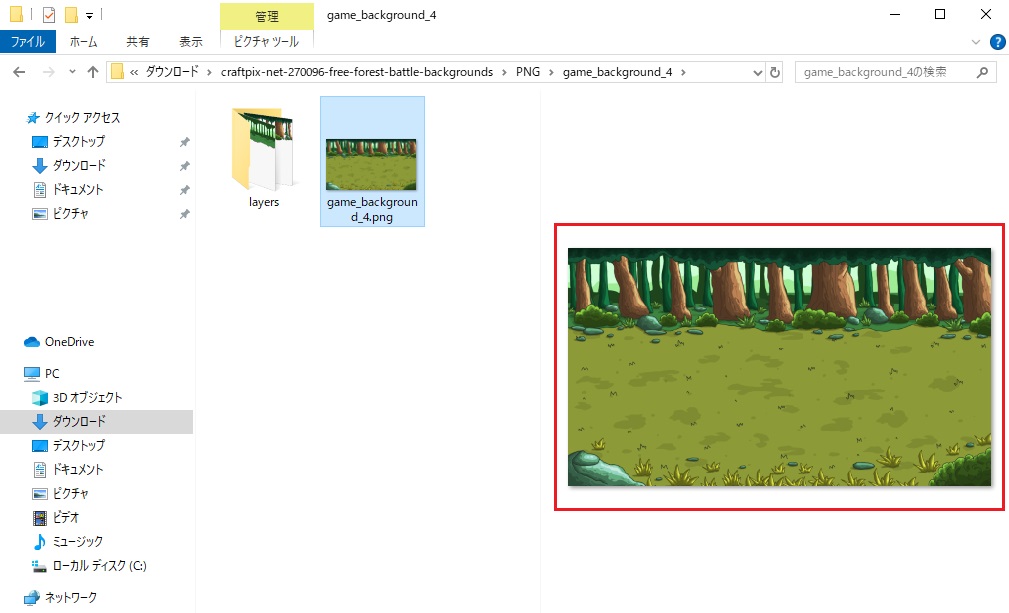Screen dimensions: 1009x613
Task: Click the pin icon beside Quick access ピクチャ
Action: 184,214
